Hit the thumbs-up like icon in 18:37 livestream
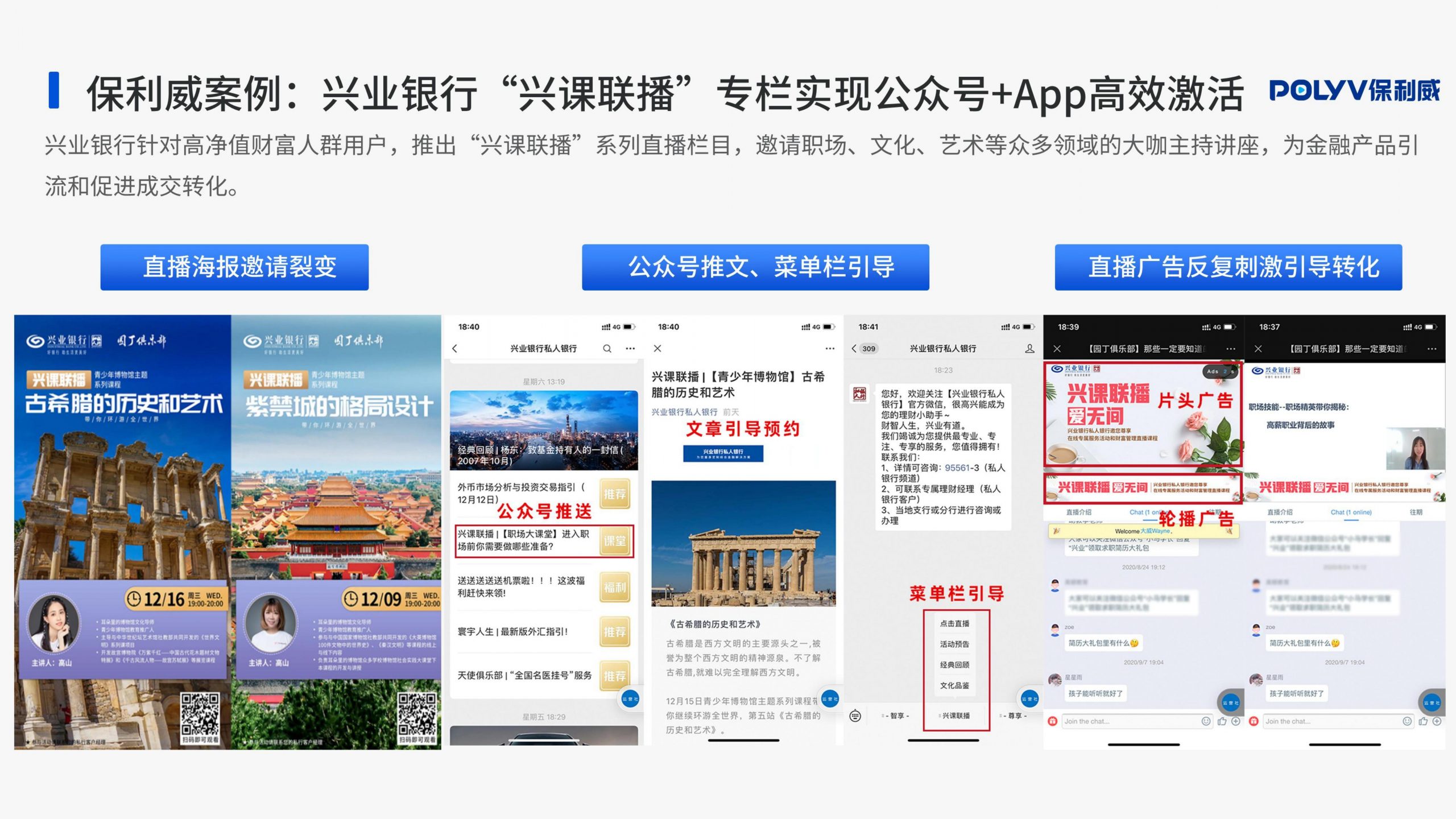The width and height of the screenshot is (1456, 819). coord(1423,721)
